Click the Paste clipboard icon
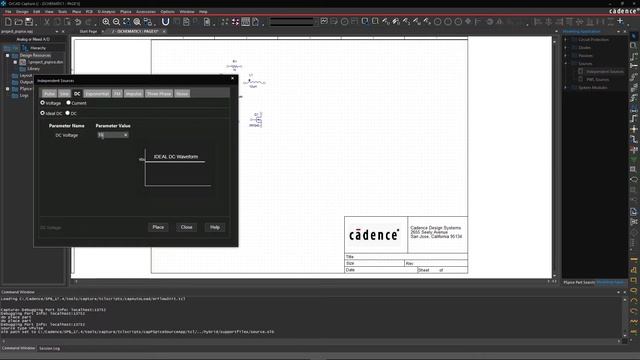 (68, 22)
